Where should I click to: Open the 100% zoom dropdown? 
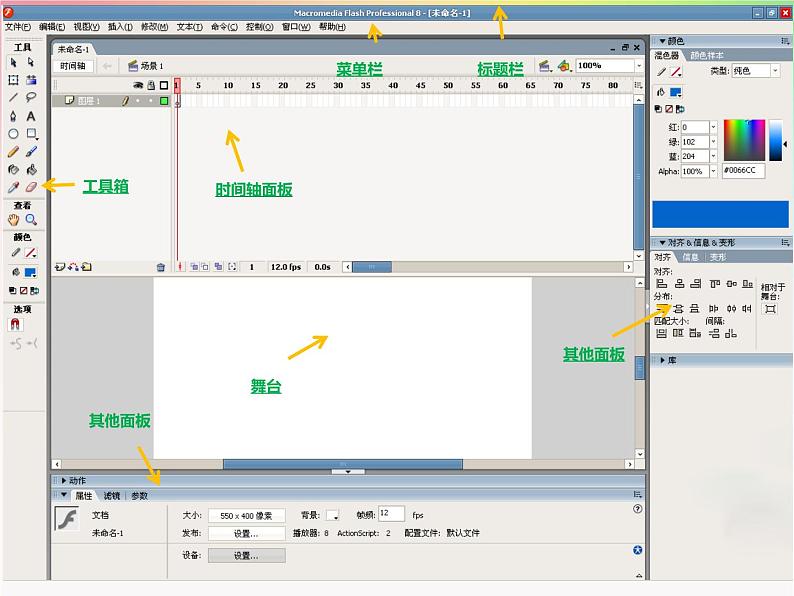click(x=639, y=66)
